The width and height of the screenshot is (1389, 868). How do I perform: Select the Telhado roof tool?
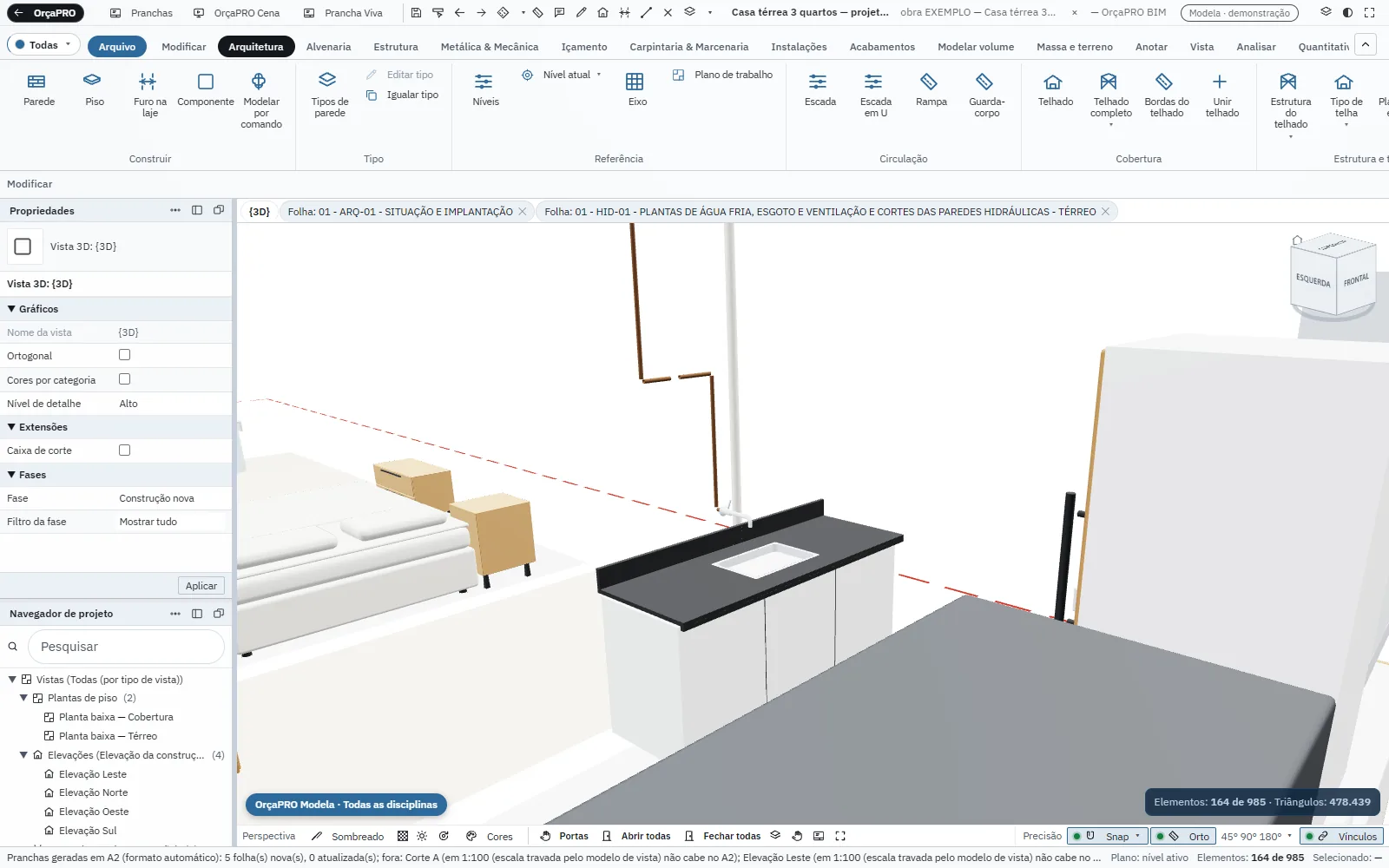click(x=1055, y=90)
